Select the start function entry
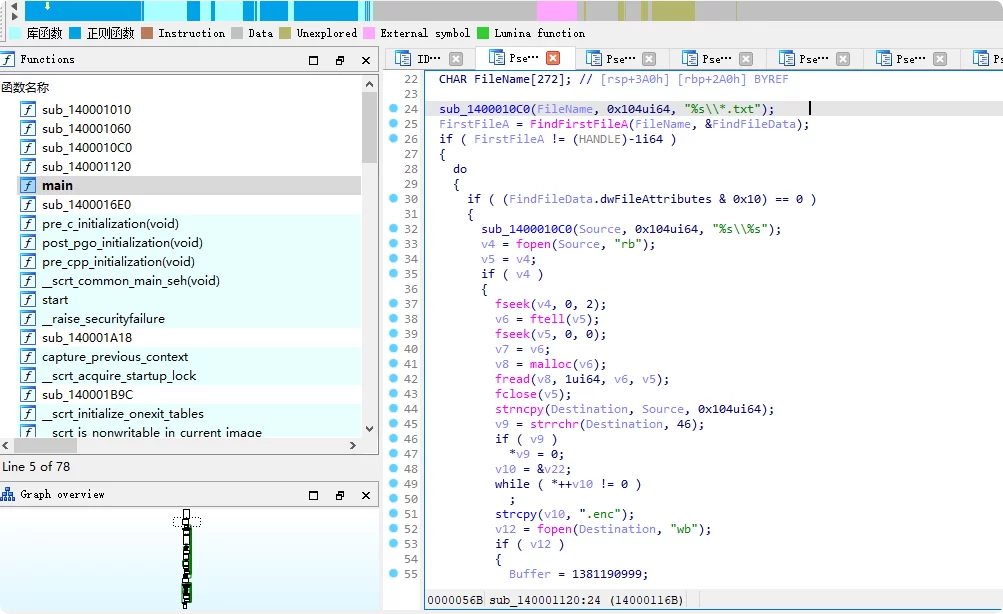This screenshot has width=1003, height=614. [x=55, y=300]
